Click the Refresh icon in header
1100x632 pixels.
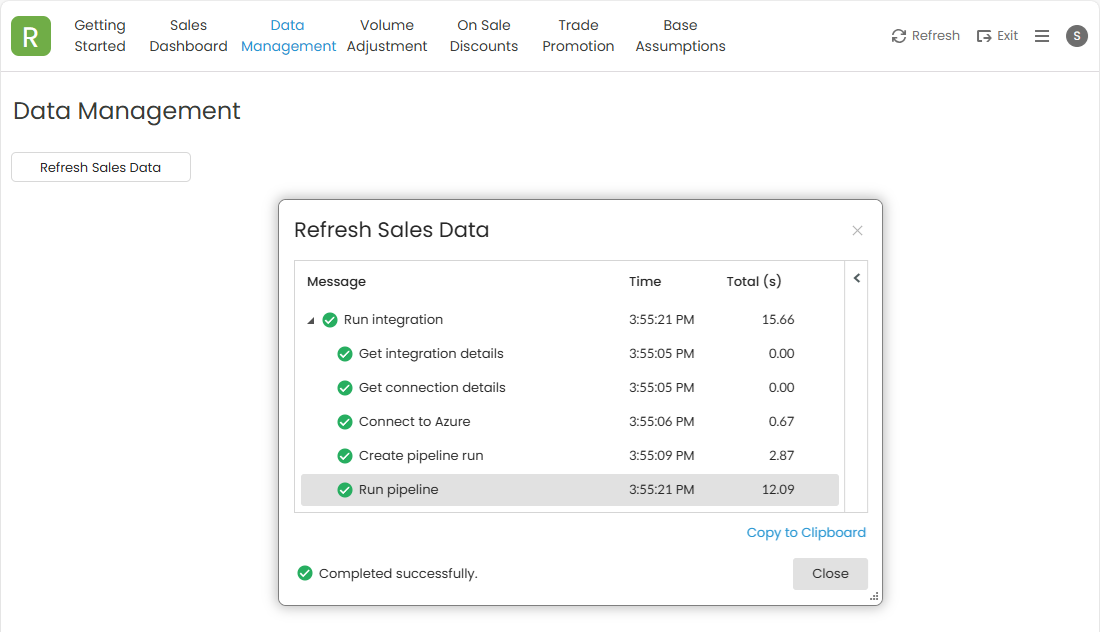point(899,36)
